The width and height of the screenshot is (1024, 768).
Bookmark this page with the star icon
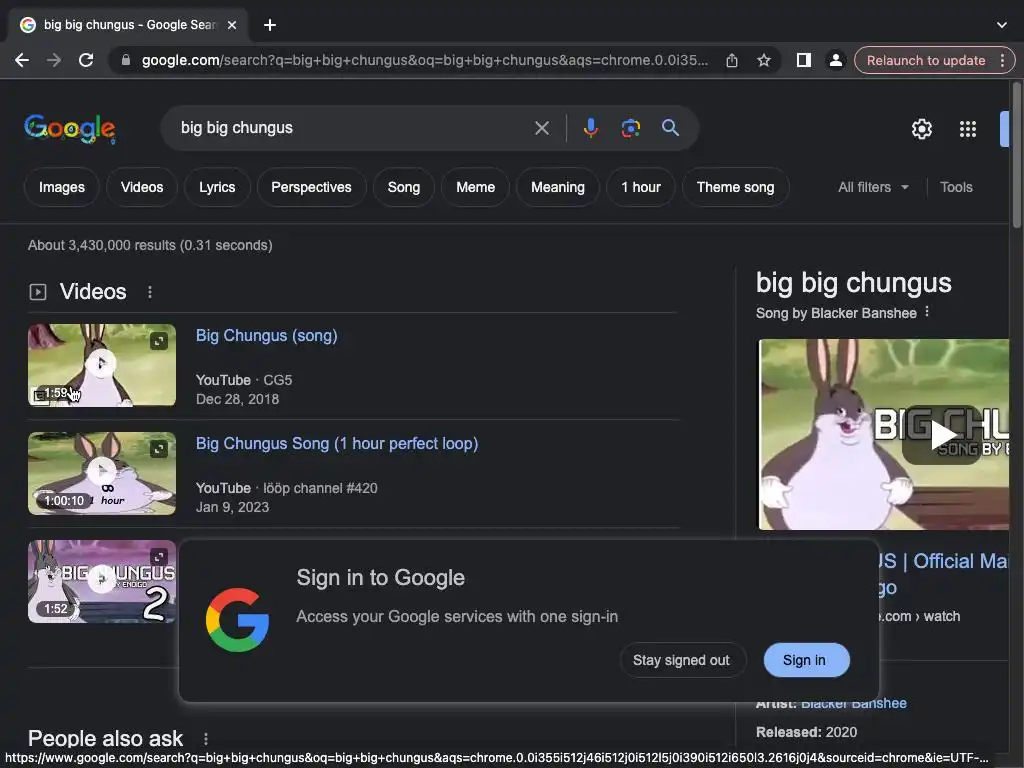pyautogui.click(x=763, y=60)
